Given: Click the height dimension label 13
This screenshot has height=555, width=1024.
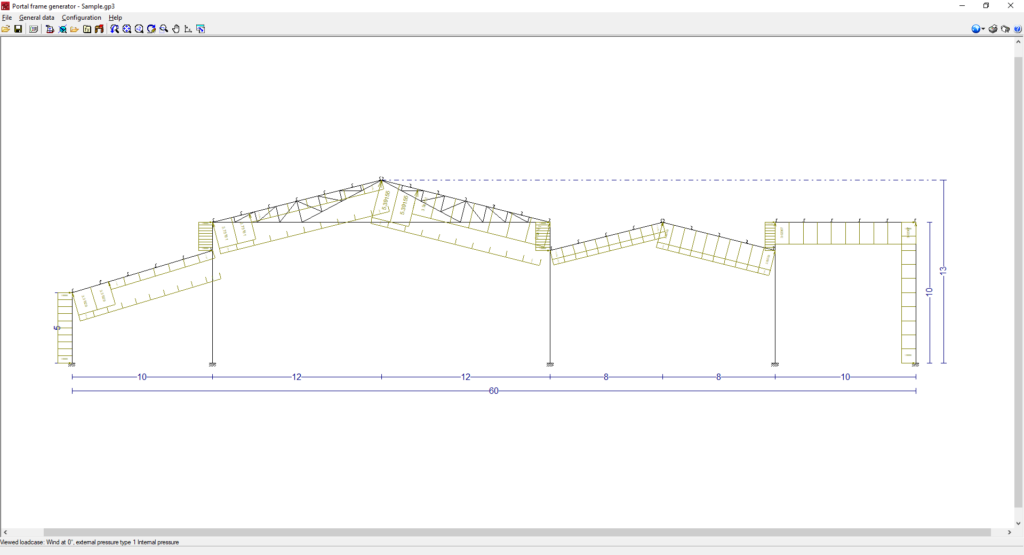Looking at the screenshot, I should [x=943, y=270].
